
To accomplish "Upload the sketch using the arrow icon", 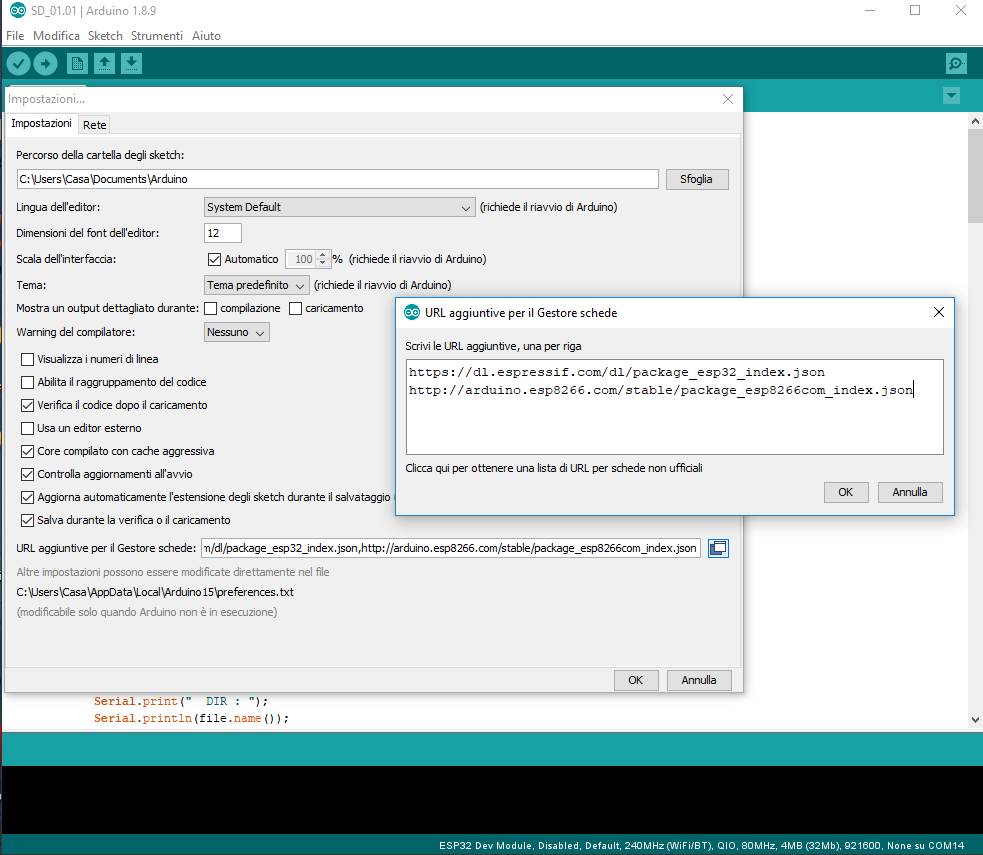I will click(46, 63).
